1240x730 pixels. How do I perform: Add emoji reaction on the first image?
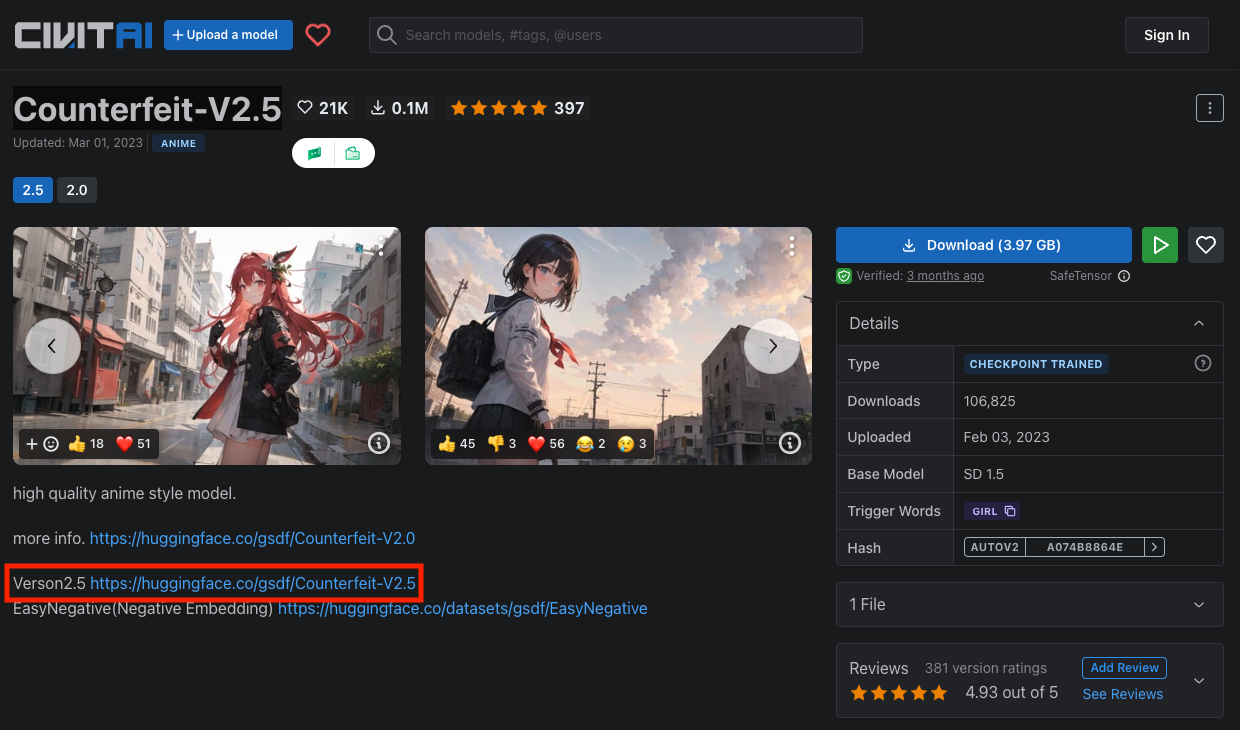(42, 444)
